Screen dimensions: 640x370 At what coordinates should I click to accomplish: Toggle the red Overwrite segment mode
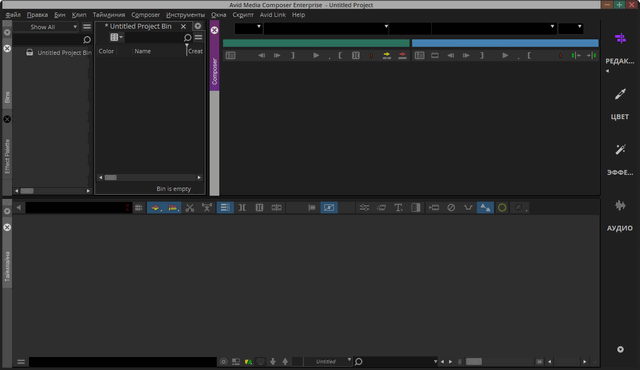pyautogui.click(x=173, y=208)
